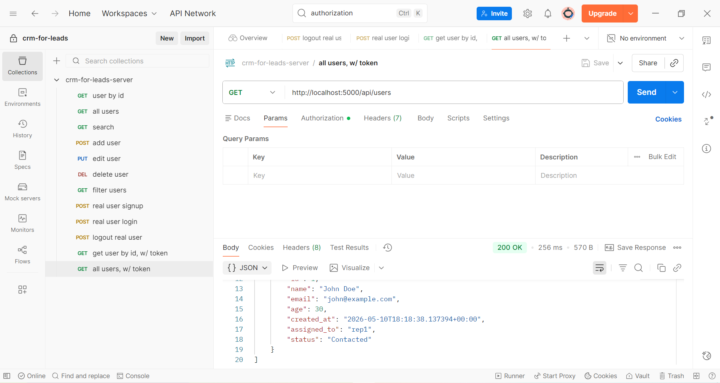Screen dimensions: 720x383
Task: Click Save Response
Action: [635, 248]
